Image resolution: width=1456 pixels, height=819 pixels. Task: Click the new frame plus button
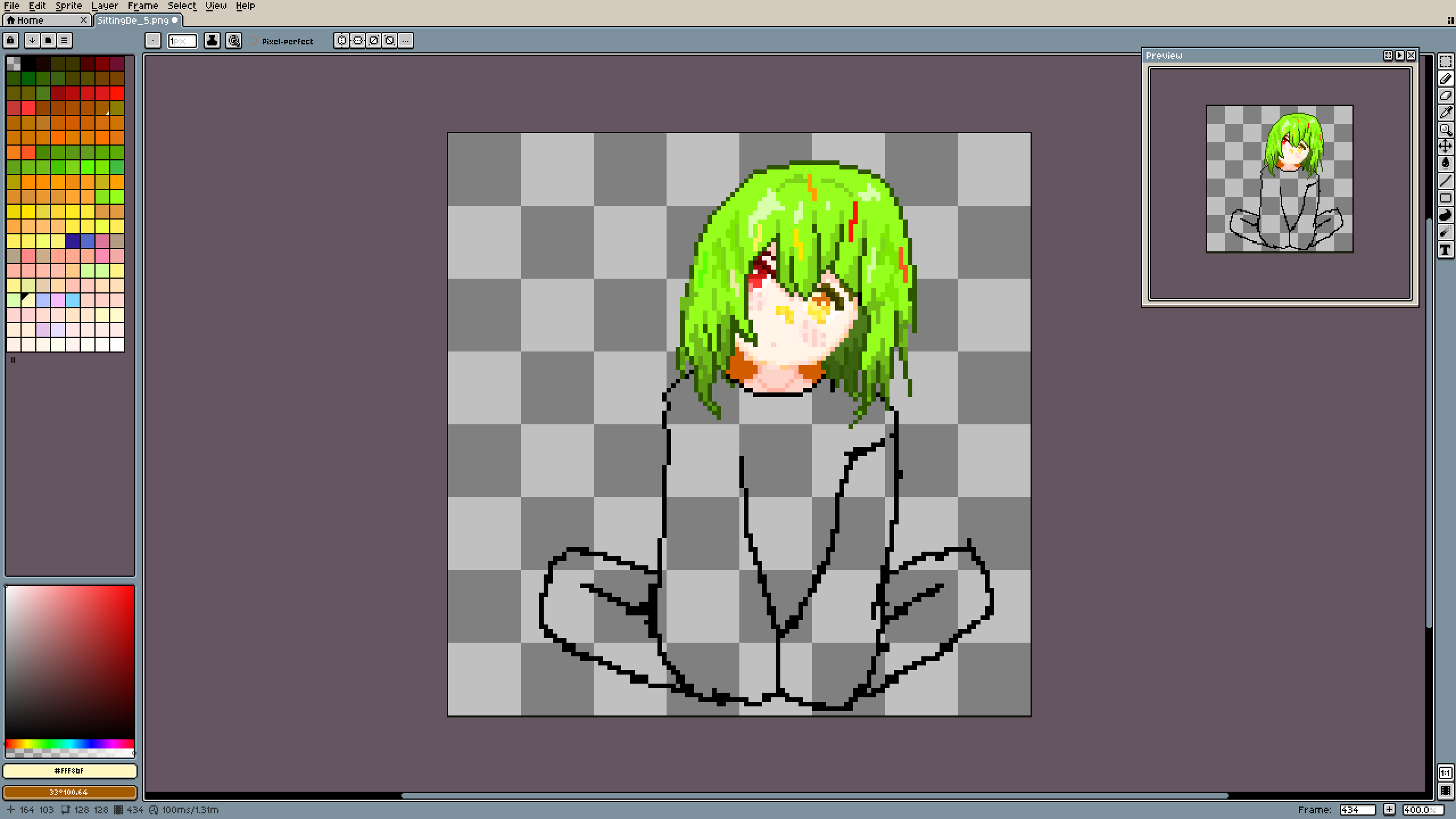1389,810
